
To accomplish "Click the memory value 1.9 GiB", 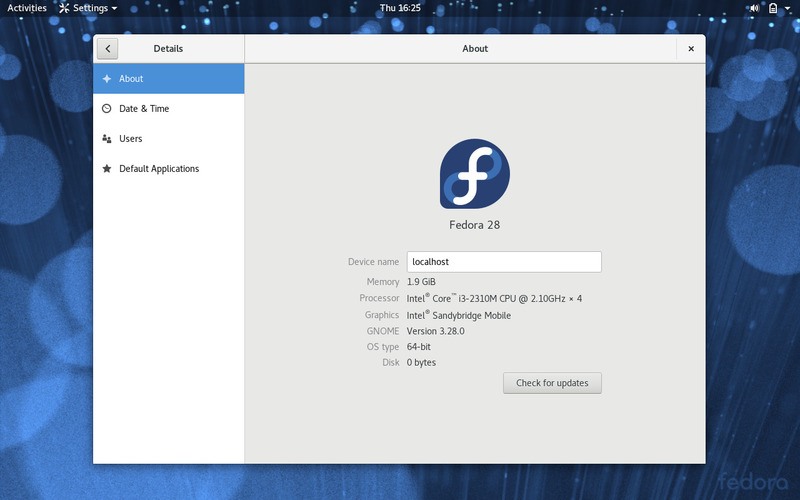I will pos(421,282).
